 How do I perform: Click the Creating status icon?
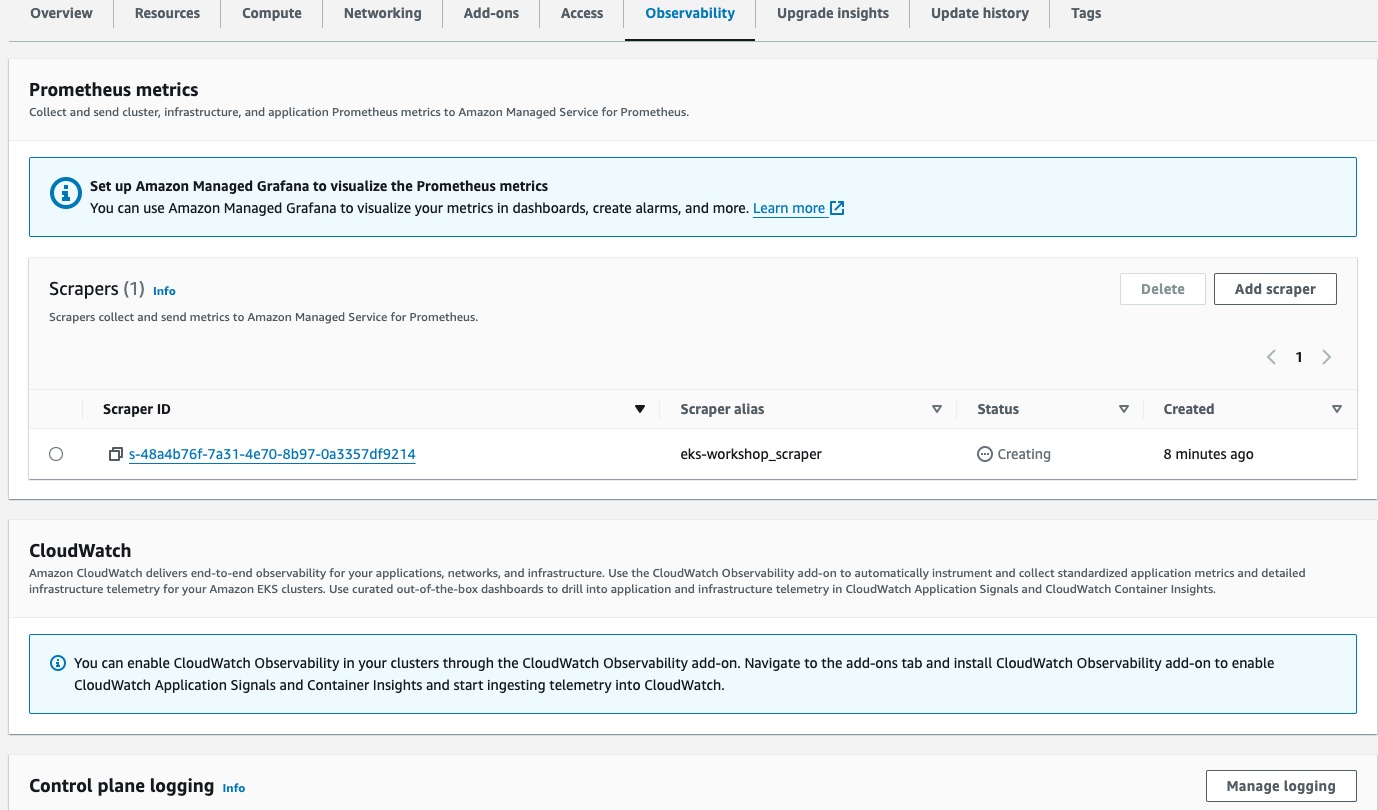click(x=985, y=454)
